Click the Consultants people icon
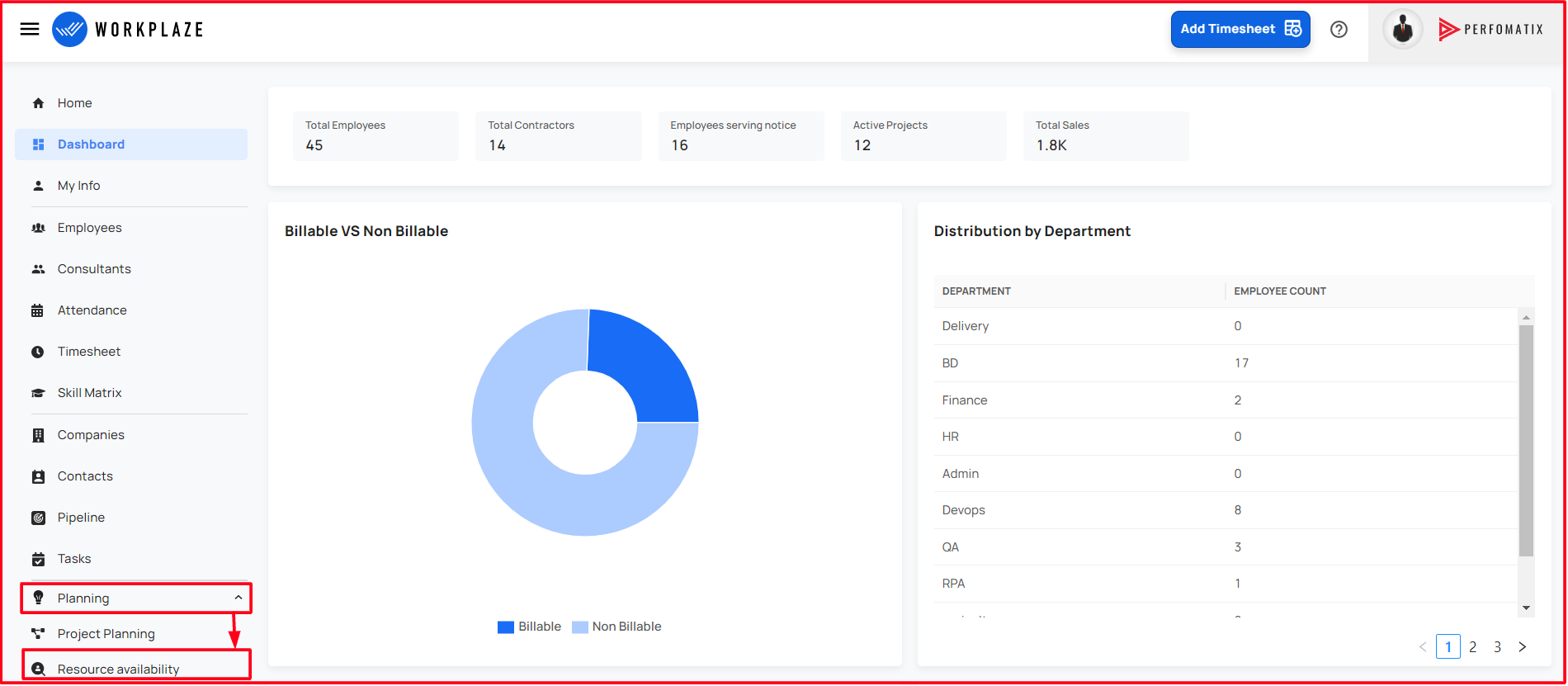 [x=38, y=269]
